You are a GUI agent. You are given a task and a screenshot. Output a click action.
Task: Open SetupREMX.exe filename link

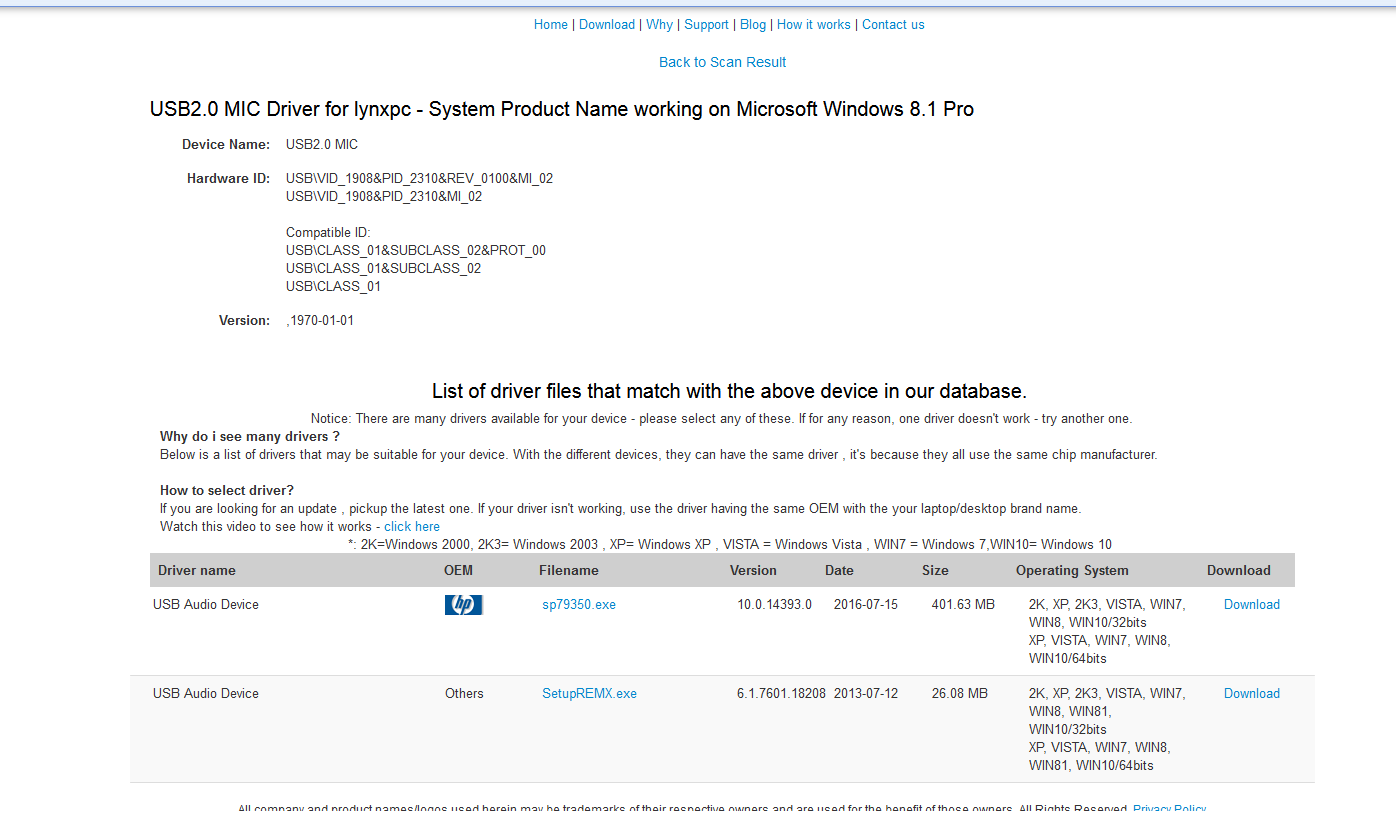tap(589, 694)
